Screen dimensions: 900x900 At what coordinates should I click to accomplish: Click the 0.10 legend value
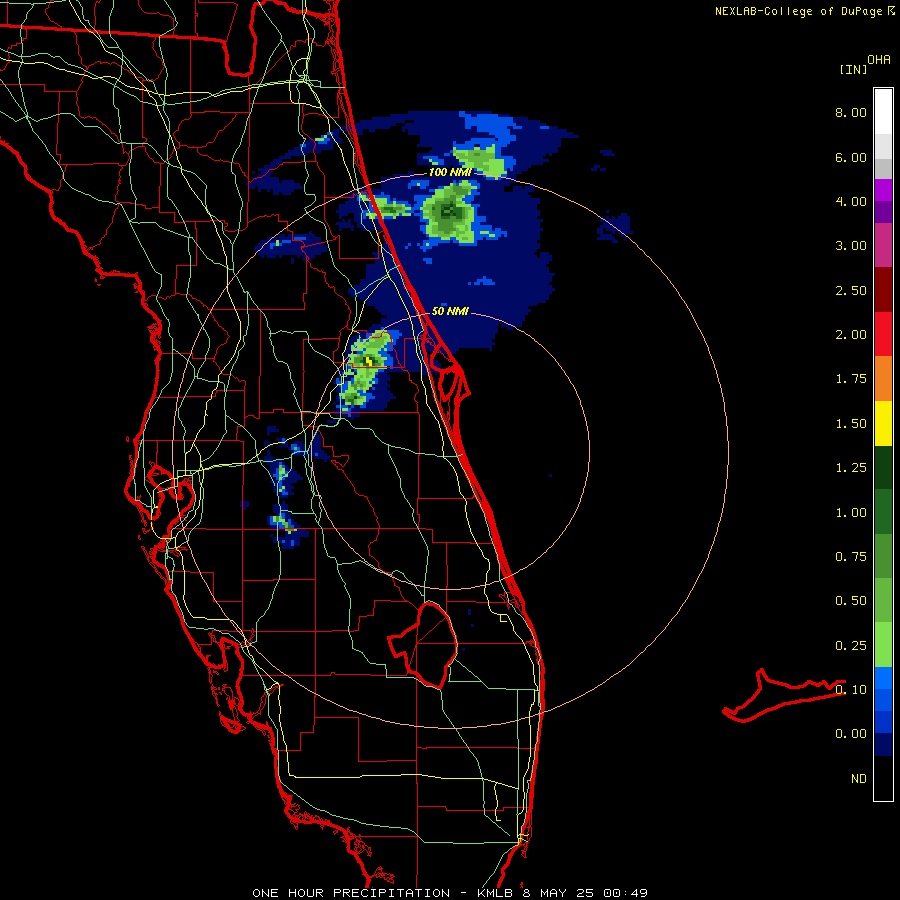tap(851, 690)
